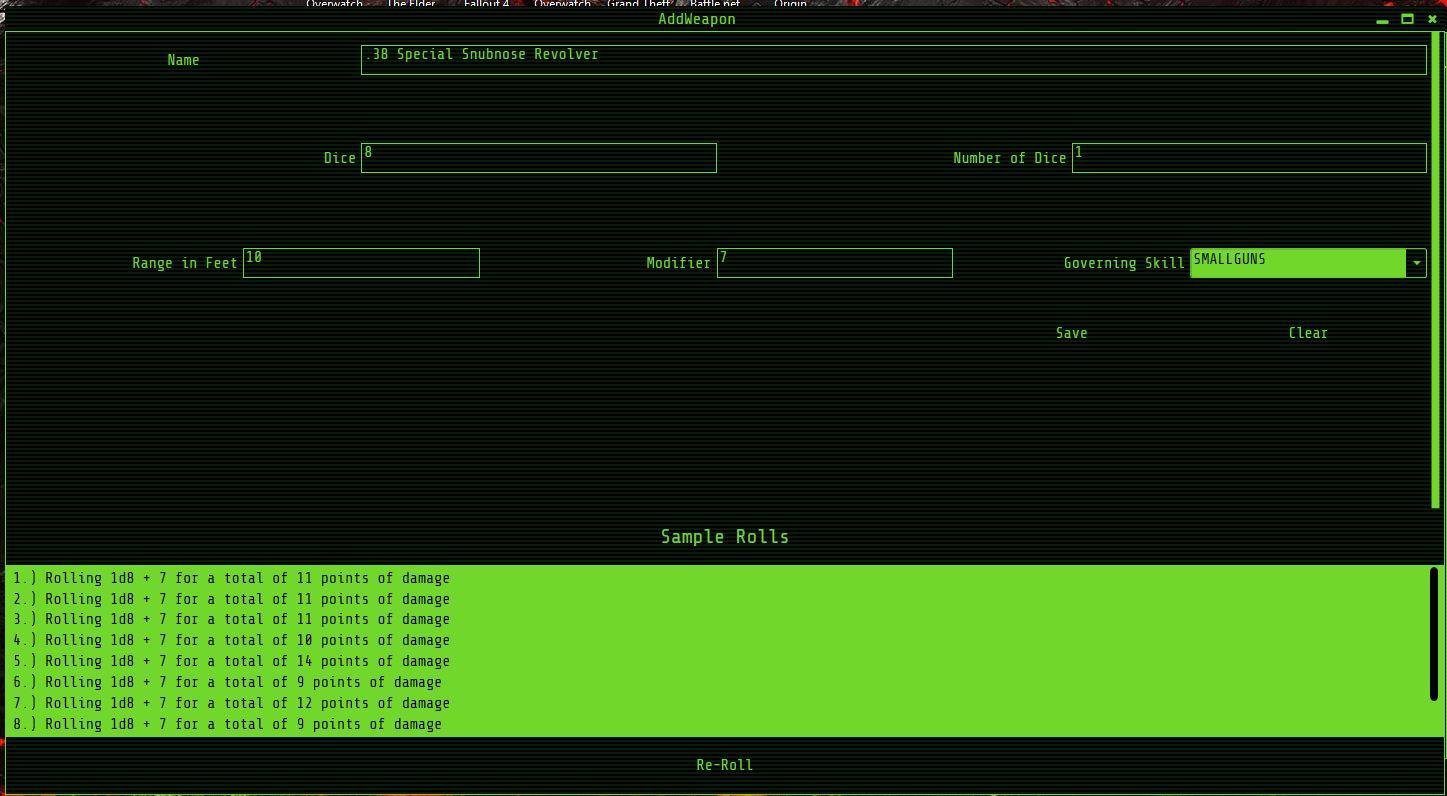This screenshot has height=796, width=1447.
Task: Open Battle.net from the top bar
Action: click(716, 4)
